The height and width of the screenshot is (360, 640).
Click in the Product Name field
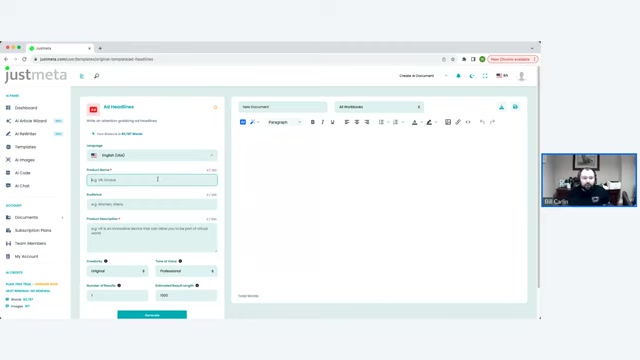pyautogui.click(x=152, y=180)
